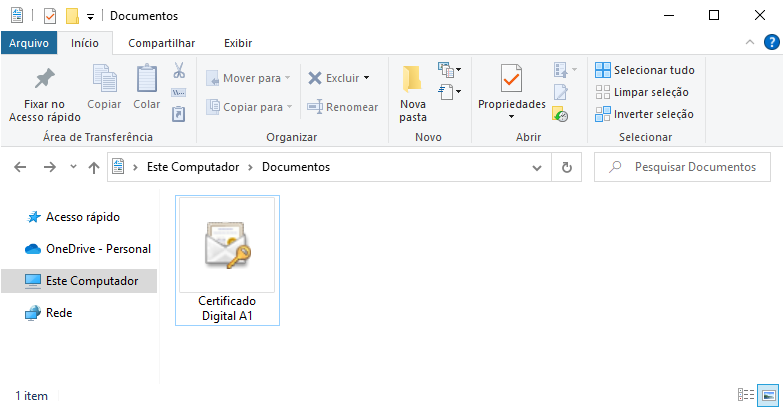Click Inverter seleção
This screenshot has width=784, height=408.
coord(644,114)
